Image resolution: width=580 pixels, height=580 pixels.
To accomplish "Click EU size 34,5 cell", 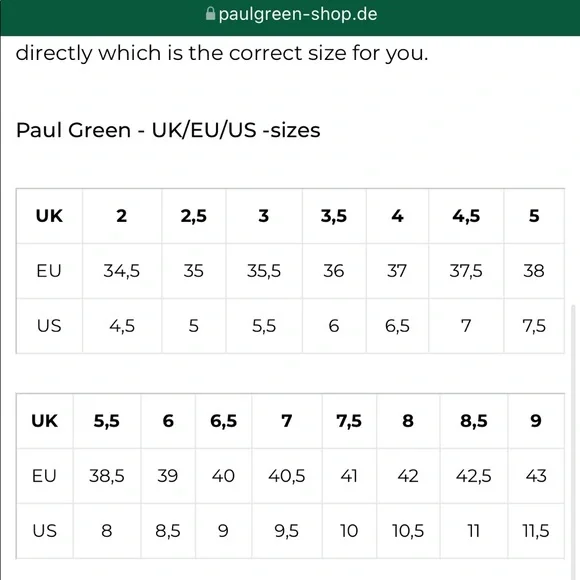I will pos(122,271).
